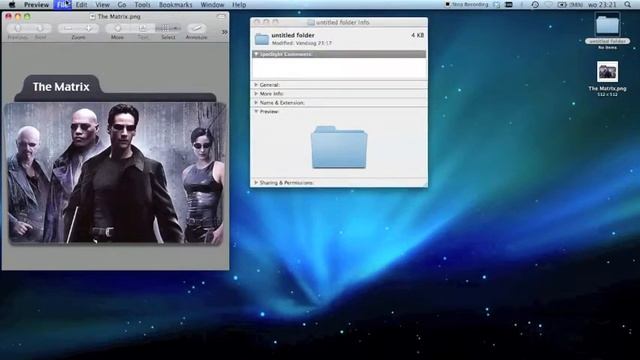Image resolution: width=640 pixels, height=360 pixels.
Task: Click the untitled folder Info window title
Action: [342, 22]
